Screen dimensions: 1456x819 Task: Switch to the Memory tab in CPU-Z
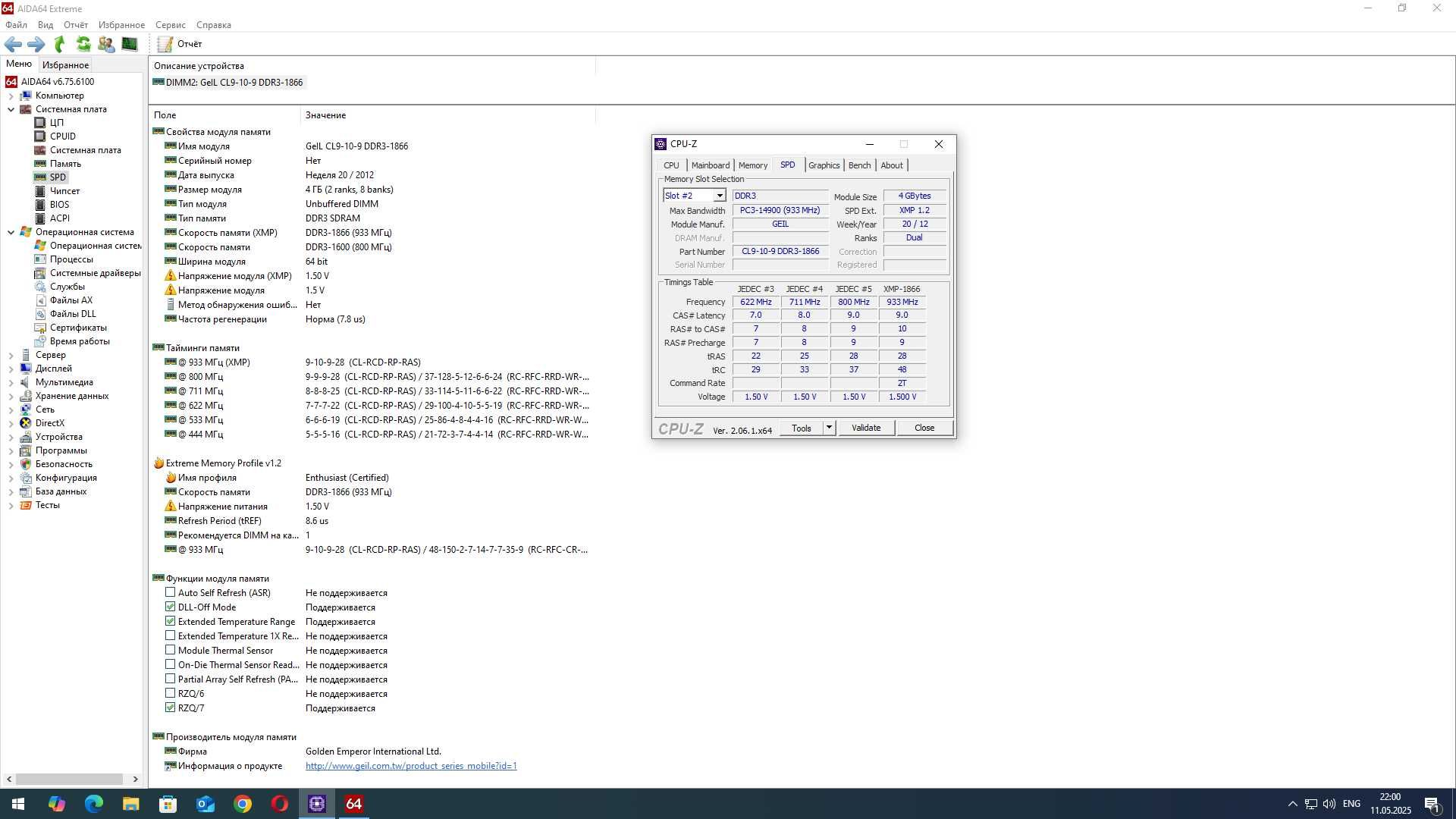click(x=752, y=165)
